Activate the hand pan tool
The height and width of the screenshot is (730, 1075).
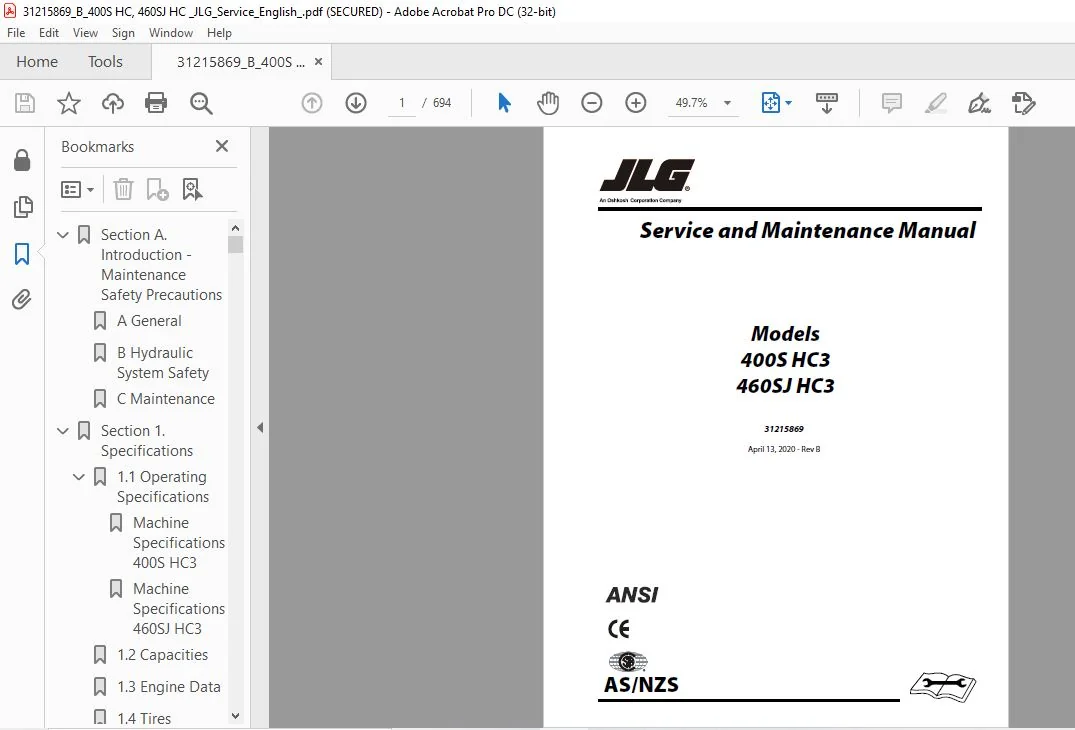[x=548, y=103]
